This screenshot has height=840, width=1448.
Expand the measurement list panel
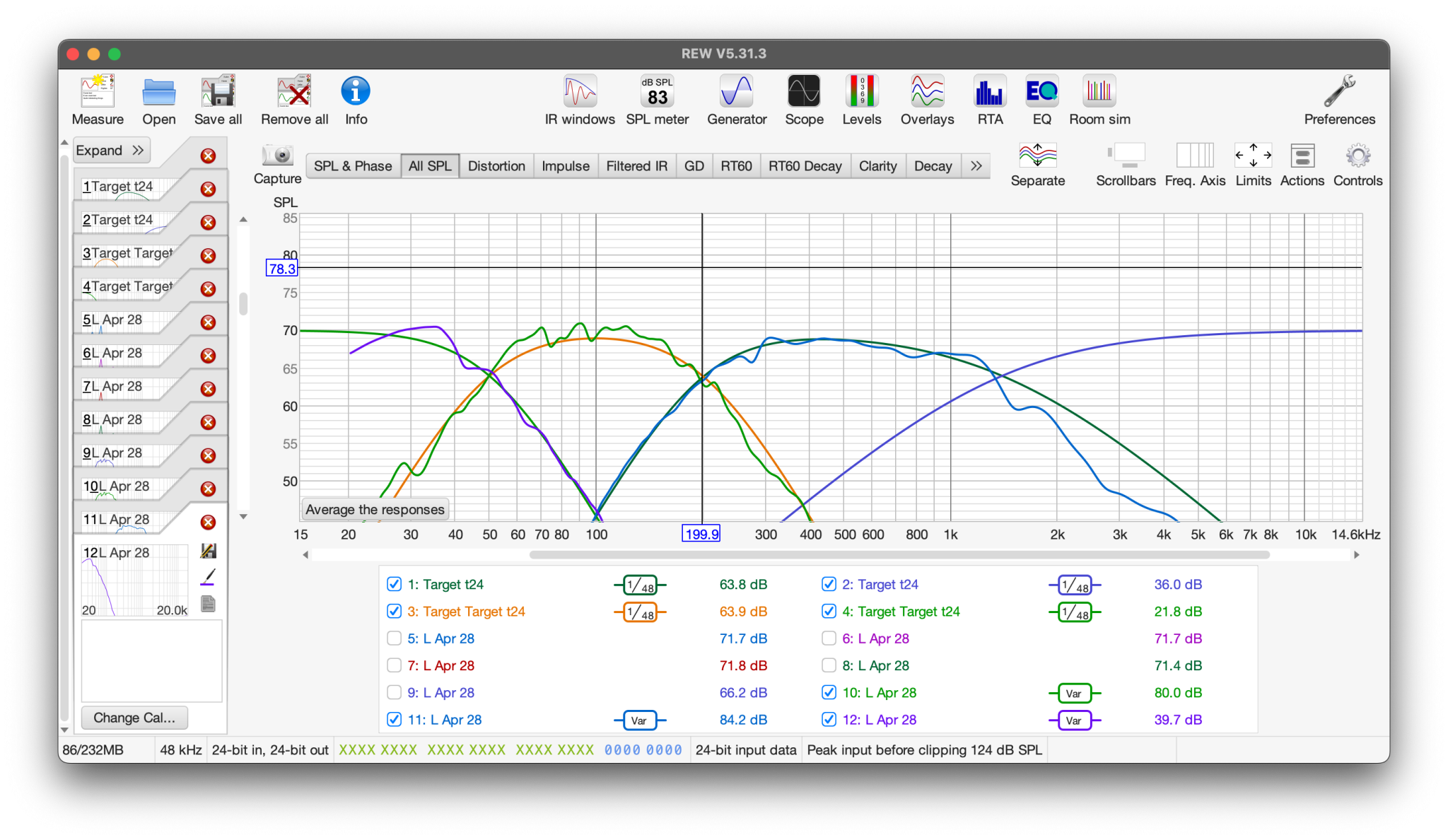click(110, 150)
